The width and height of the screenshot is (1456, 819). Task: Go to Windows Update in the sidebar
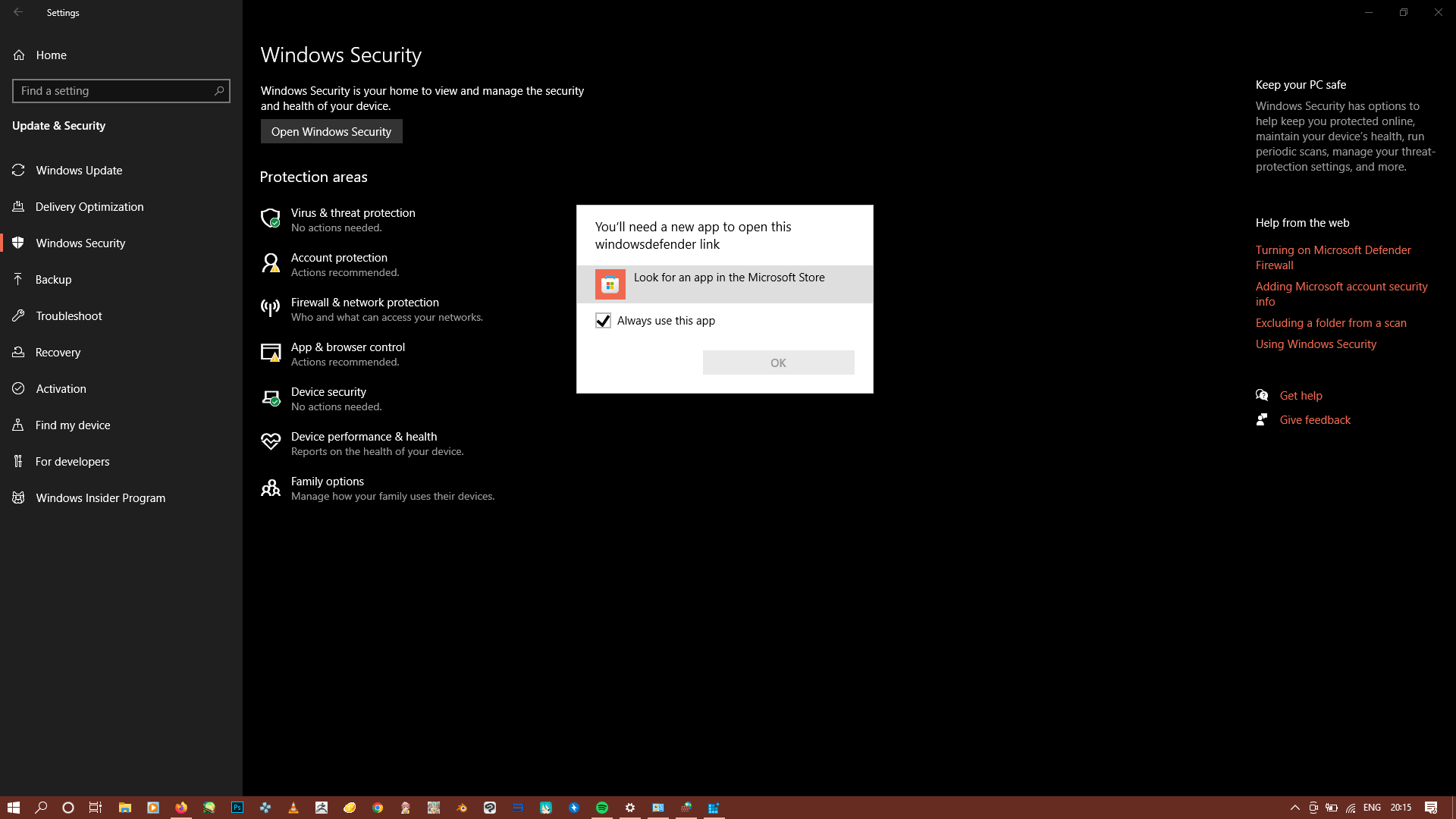click(79, 170)
